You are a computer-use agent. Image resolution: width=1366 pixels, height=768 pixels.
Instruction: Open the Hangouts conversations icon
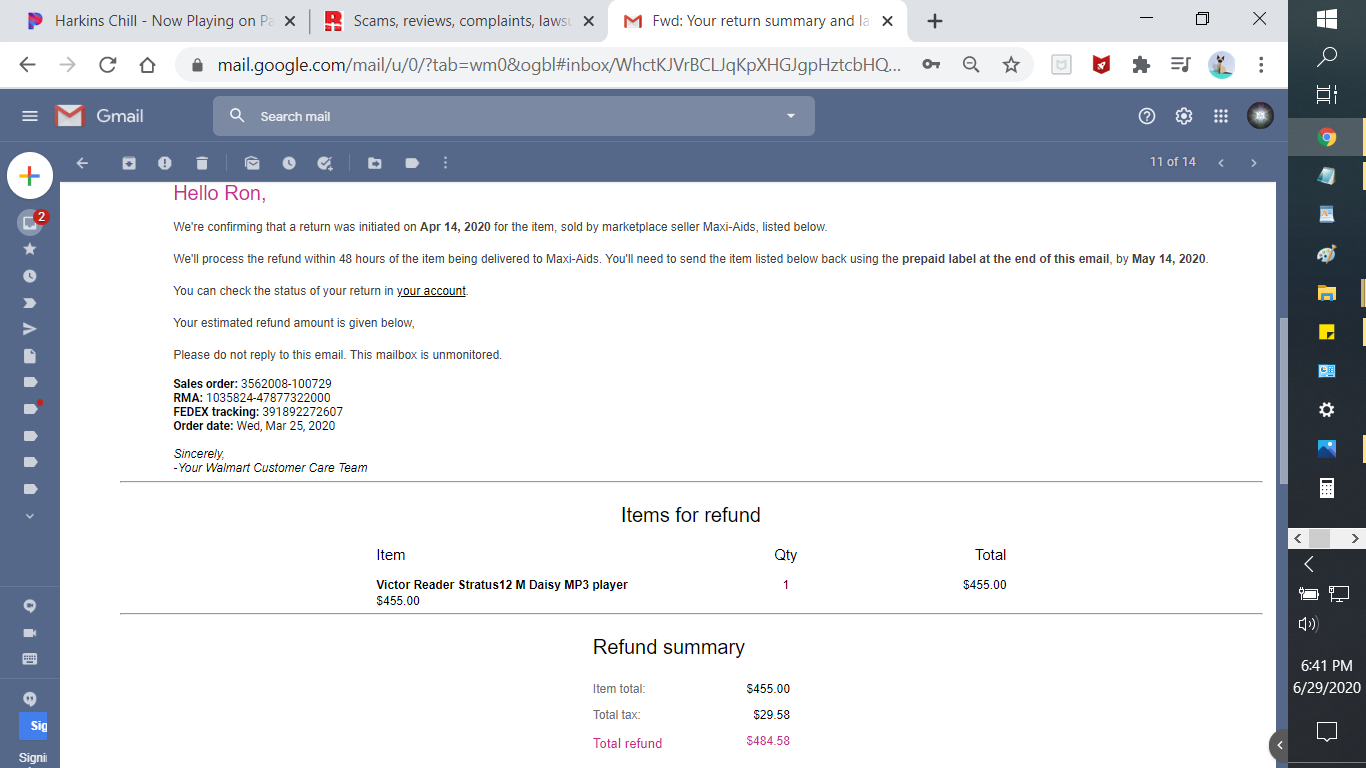[x=30, y=606]
